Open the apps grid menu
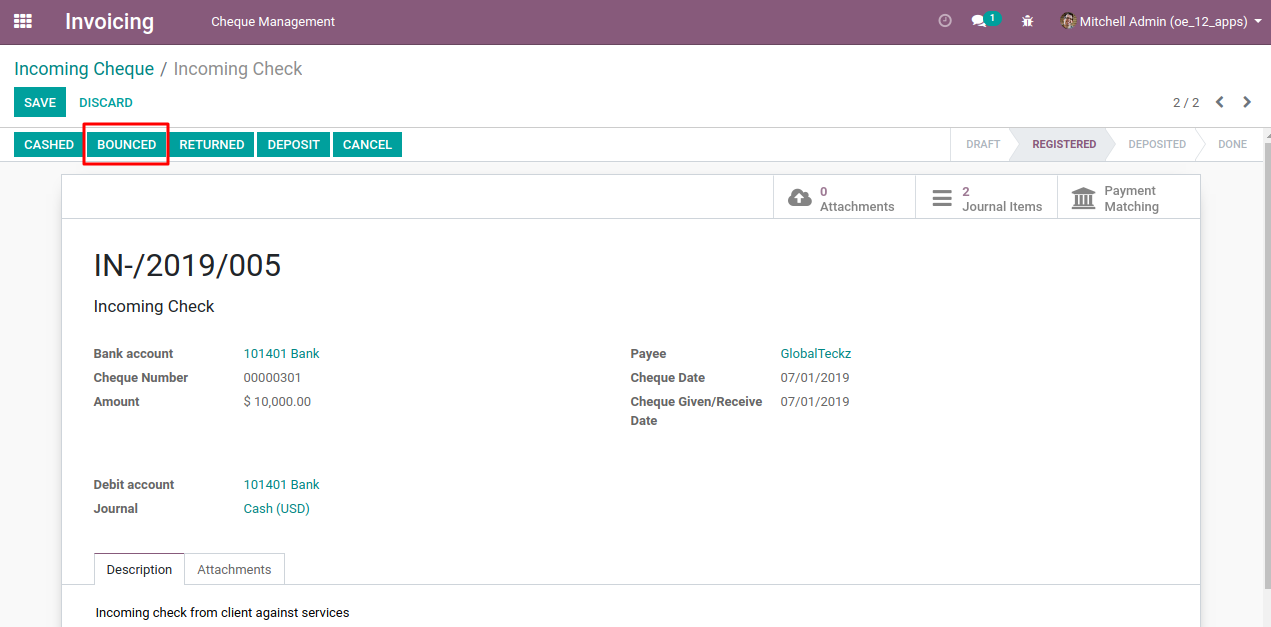The height and width of the screenshot is (627, 1271). 22,21
